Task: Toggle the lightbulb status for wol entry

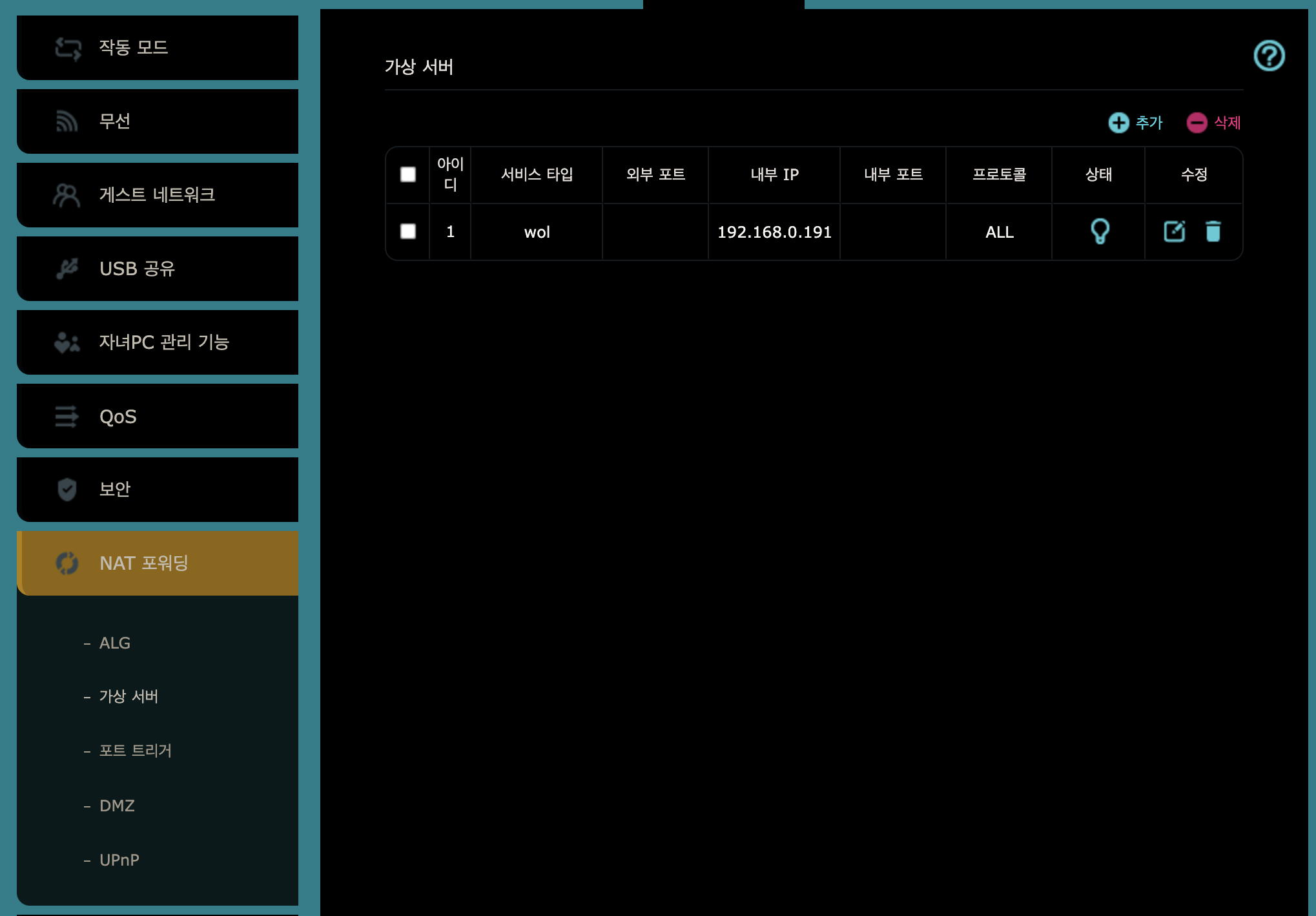Action: click(x=1100, y=231)
